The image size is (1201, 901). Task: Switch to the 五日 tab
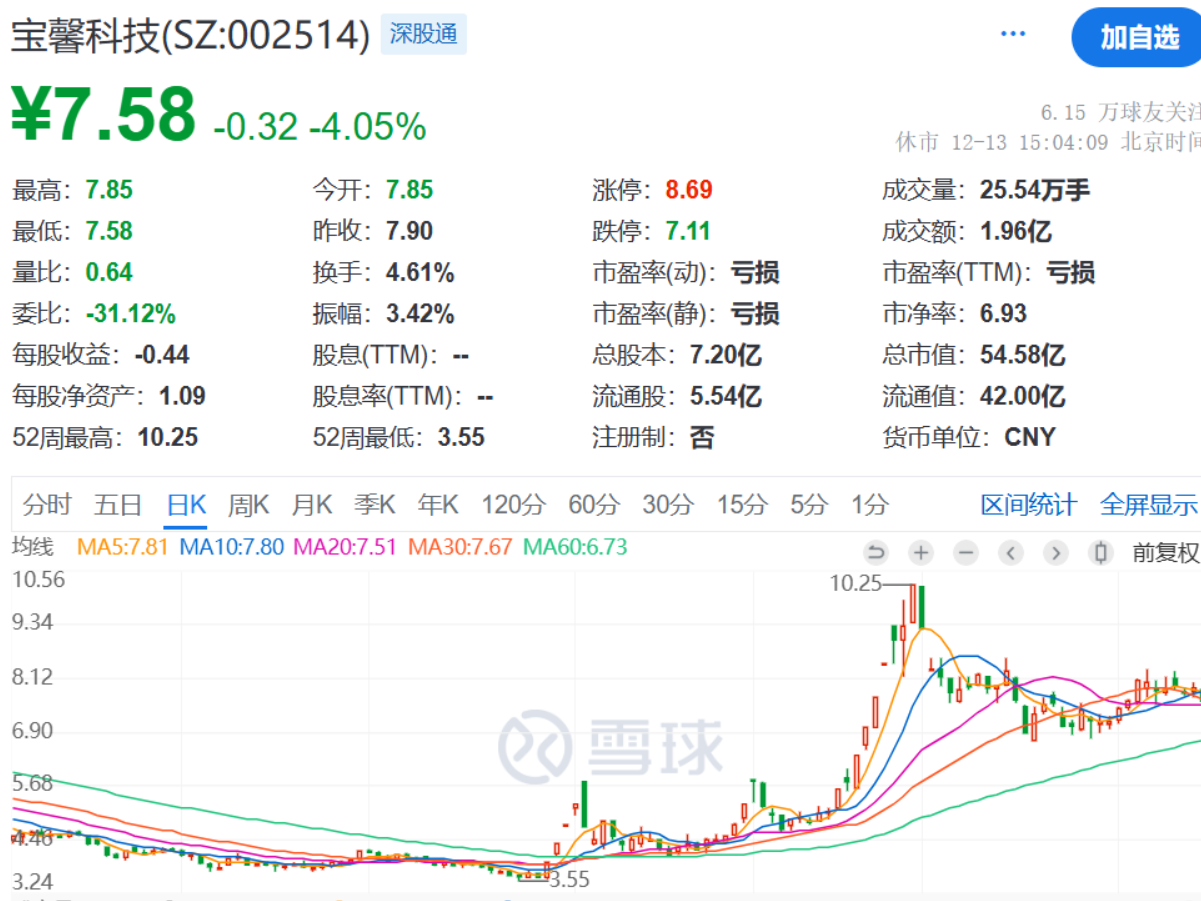[118, 505]
